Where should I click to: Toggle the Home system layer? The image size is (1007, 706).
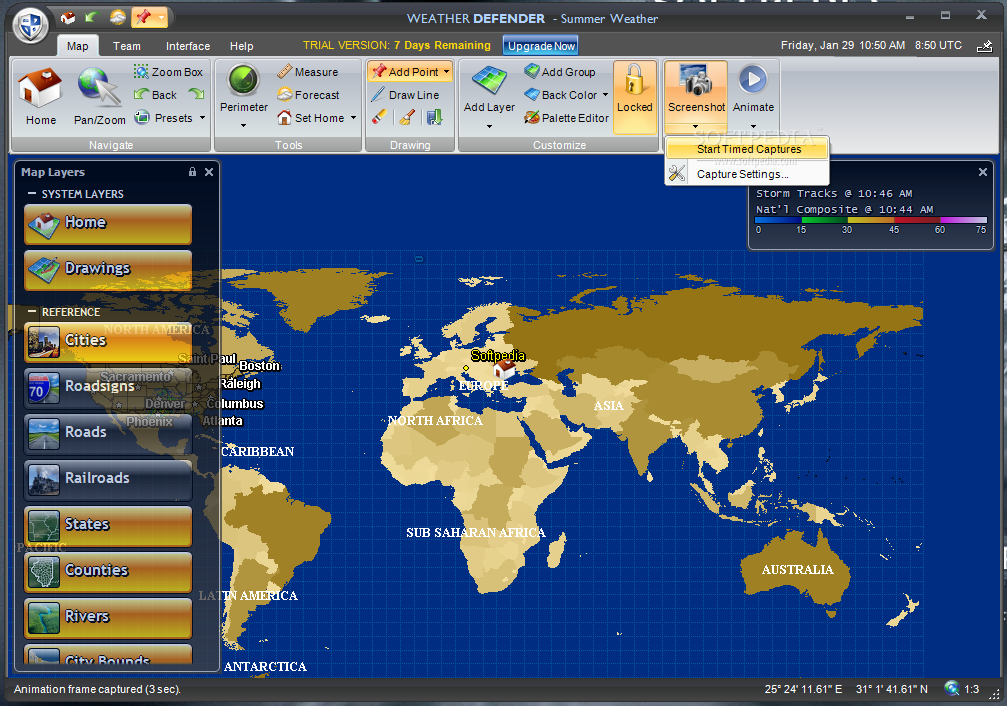tap(108, 225)
